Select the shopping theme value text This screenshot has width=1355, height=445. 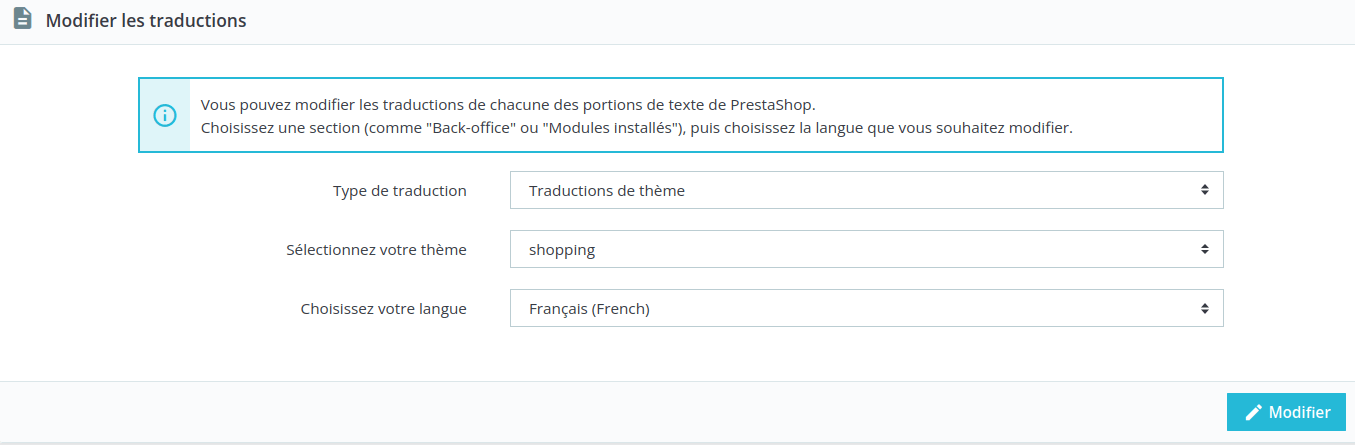(x=562, y=250)
